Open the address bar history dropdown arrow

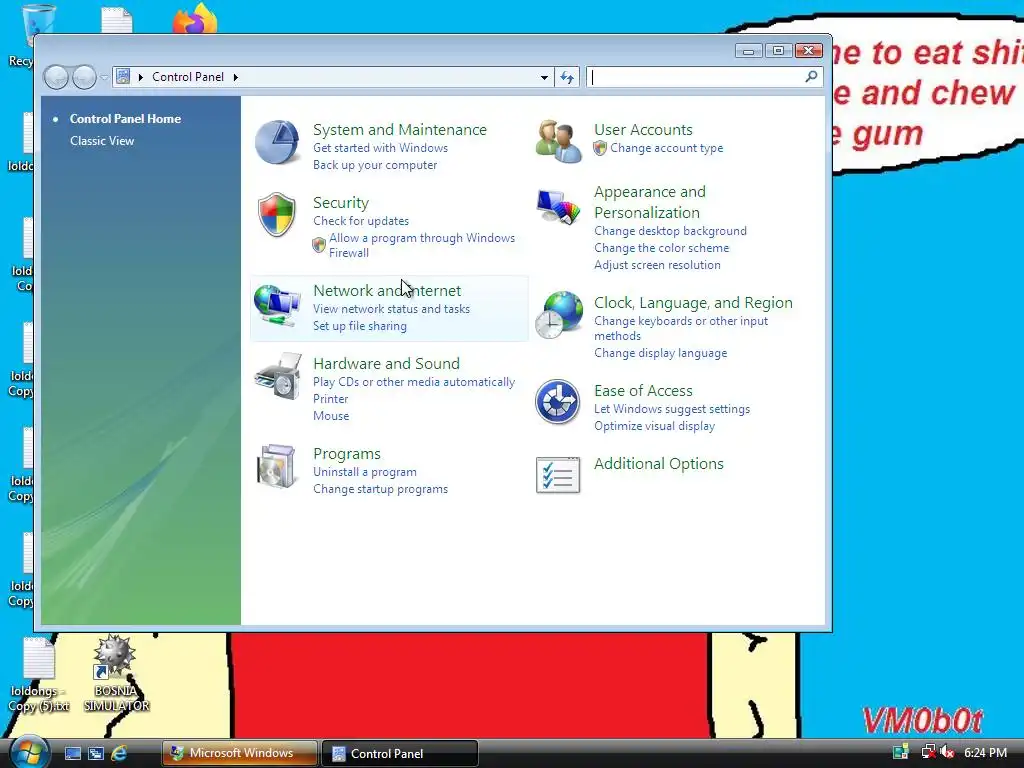pos(544,77)
